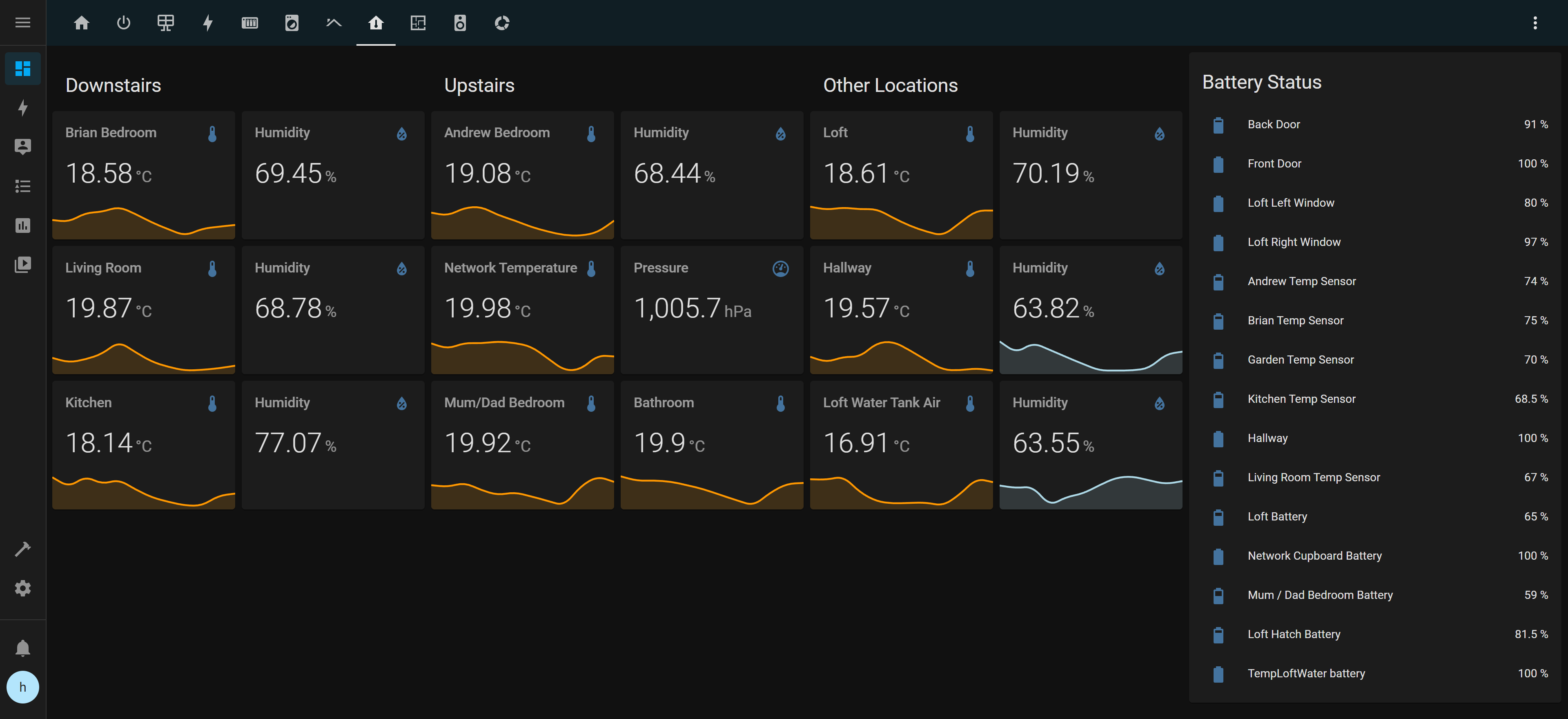Switch to the power button tab
The width and height of the screenshot is (1568, 719).
pyautogui.click(x=124, y=23)
